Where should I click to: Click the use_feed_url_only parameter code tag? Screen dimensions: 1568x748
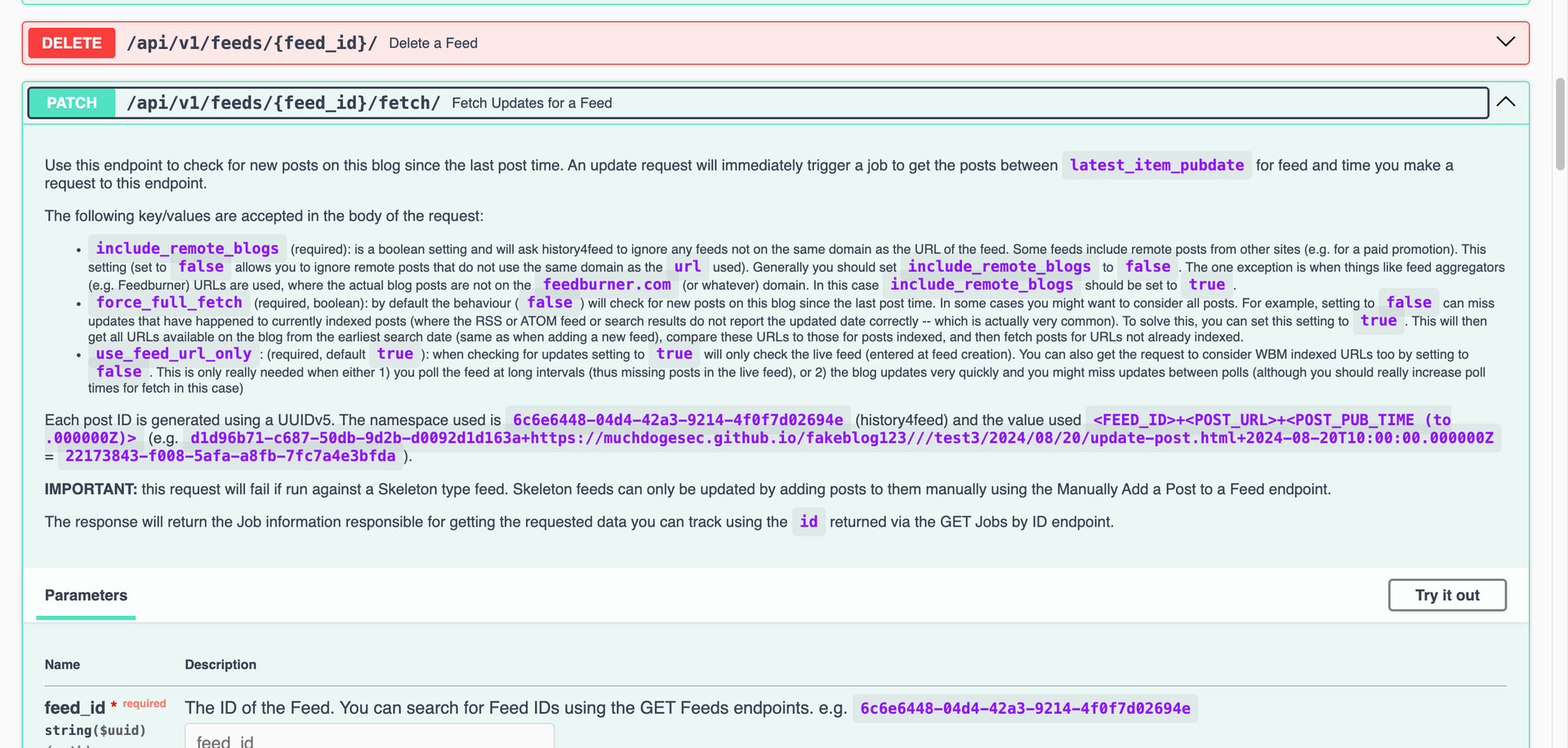point(173,354)
